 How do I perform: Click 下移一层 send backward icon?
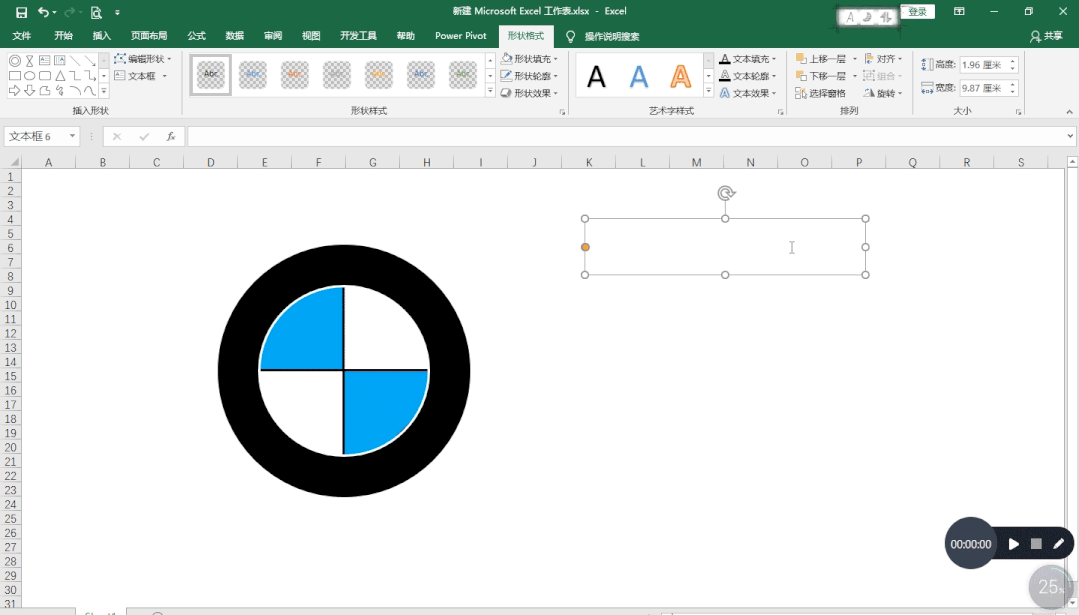pyautogui.click(x=801, y=76)
